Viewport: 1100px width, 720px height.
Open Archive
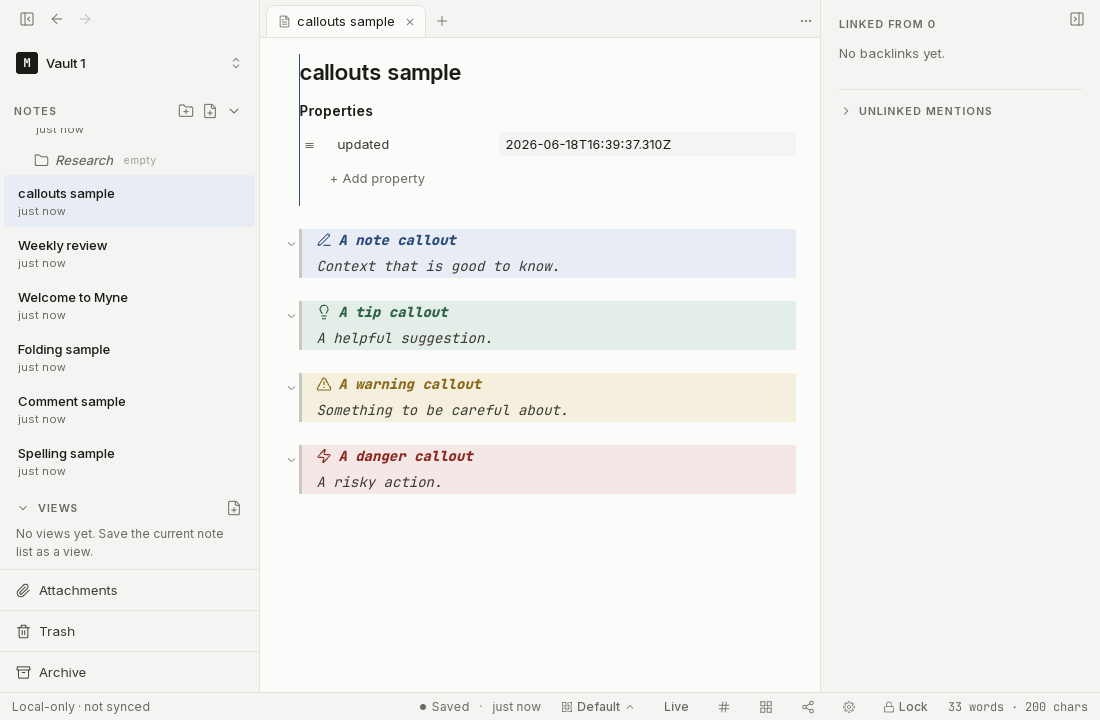[129, 672]
